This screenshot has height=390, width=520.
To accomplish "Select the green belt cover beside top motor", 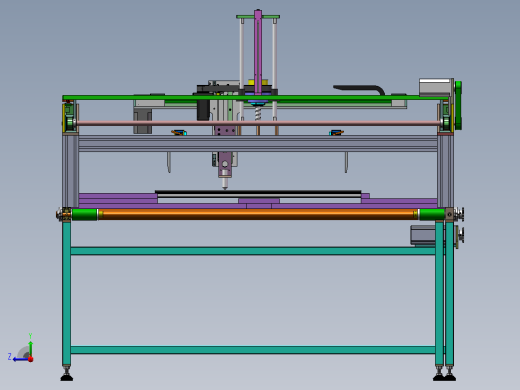I will point(458,105).
